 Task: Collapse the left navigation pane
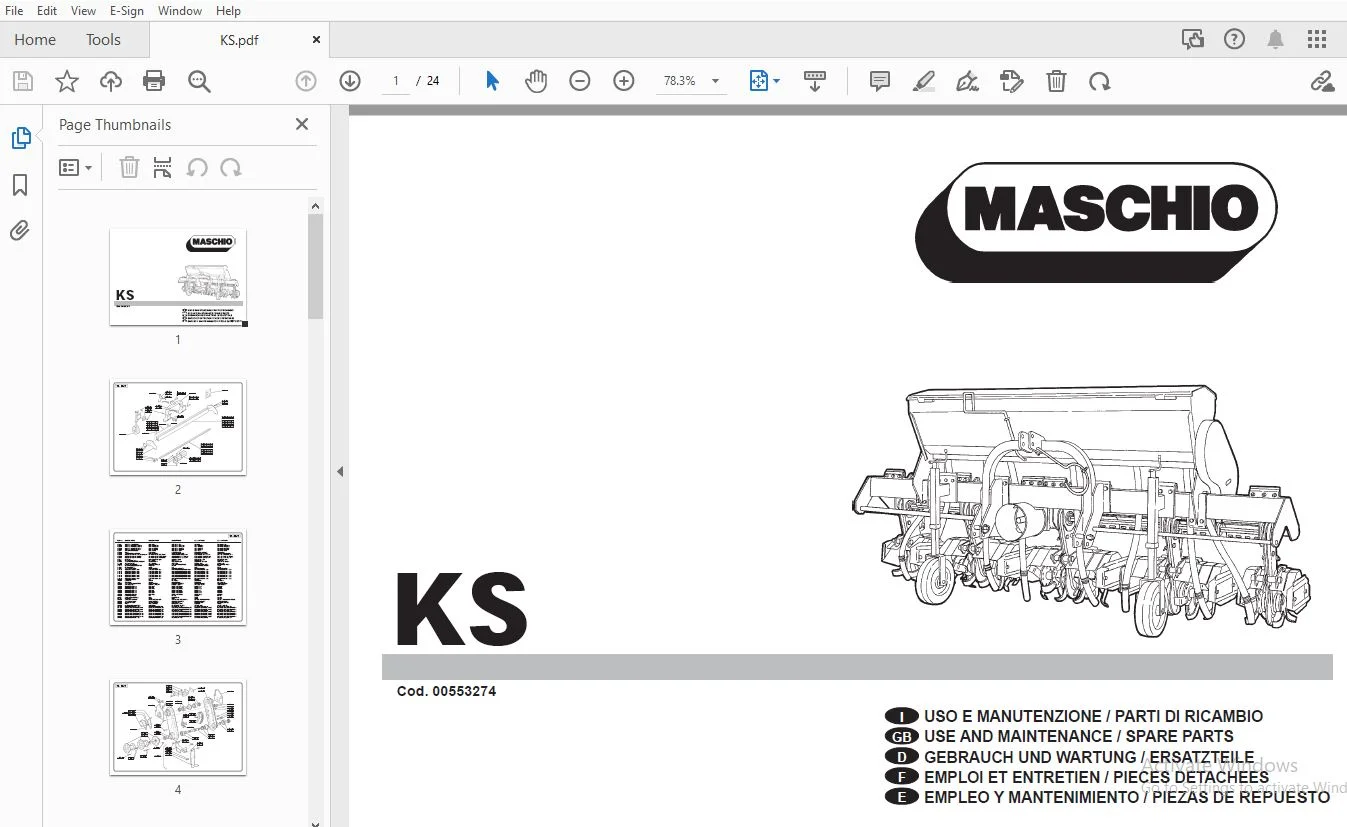coord(340,471)
